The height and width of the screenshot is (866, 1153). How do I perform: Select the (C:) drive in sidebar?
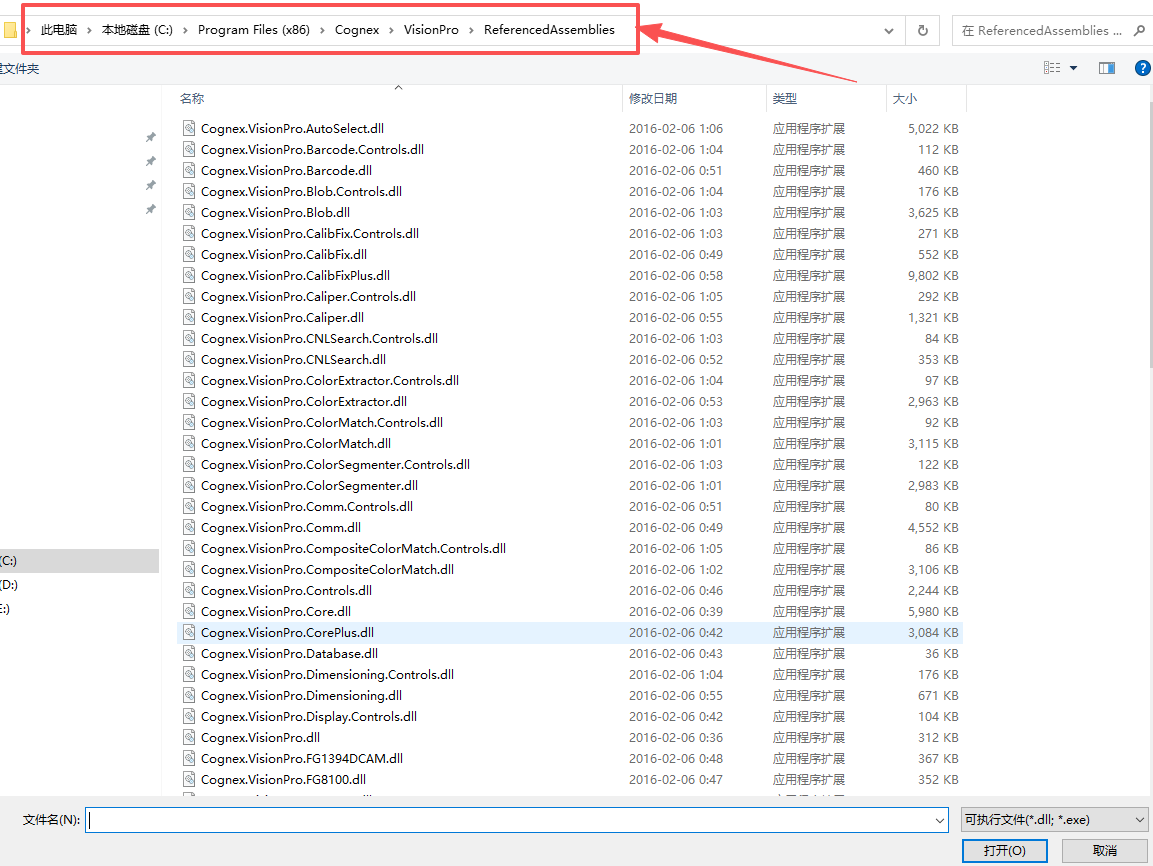click(x=79, y=560)
